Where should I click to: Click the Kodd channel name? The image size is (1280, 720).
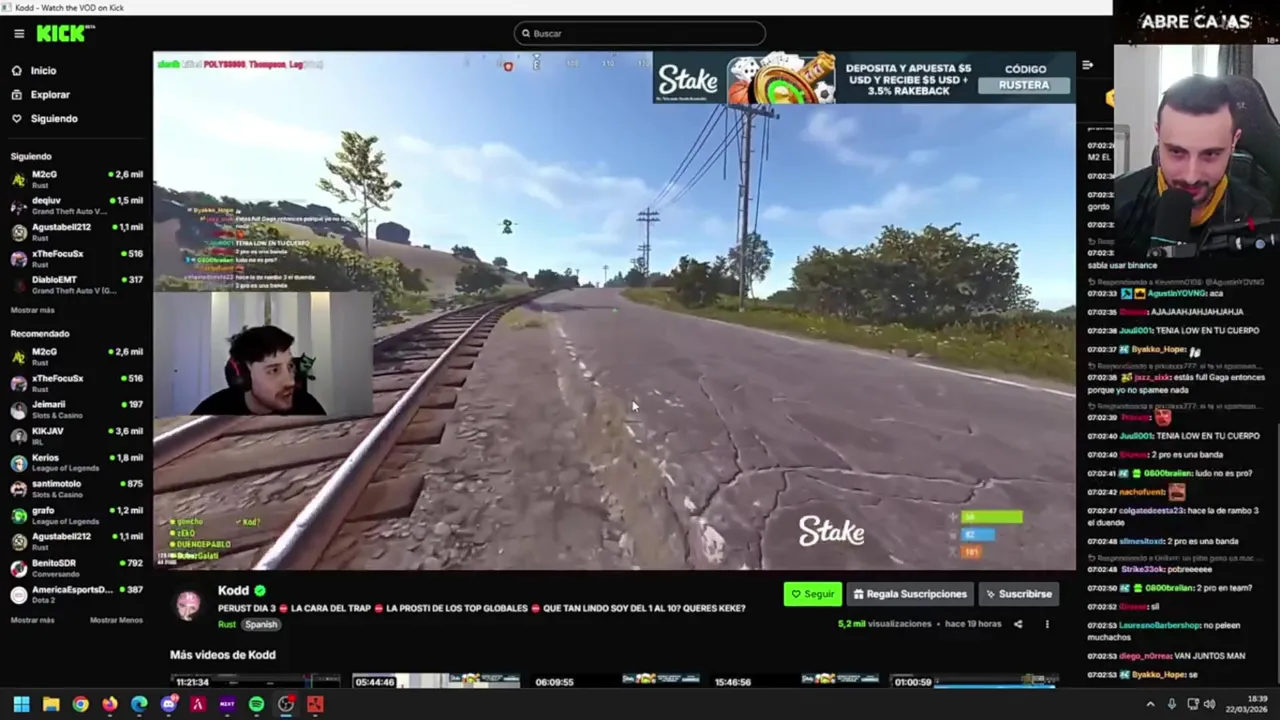click(x=233, y=590)
